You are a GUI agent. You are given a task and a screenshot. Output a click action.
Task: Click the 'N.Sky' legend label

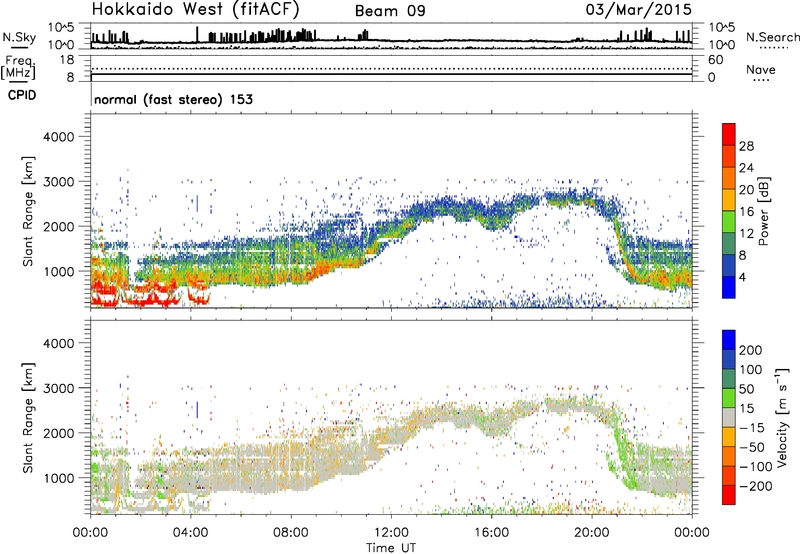pos(19,37)
